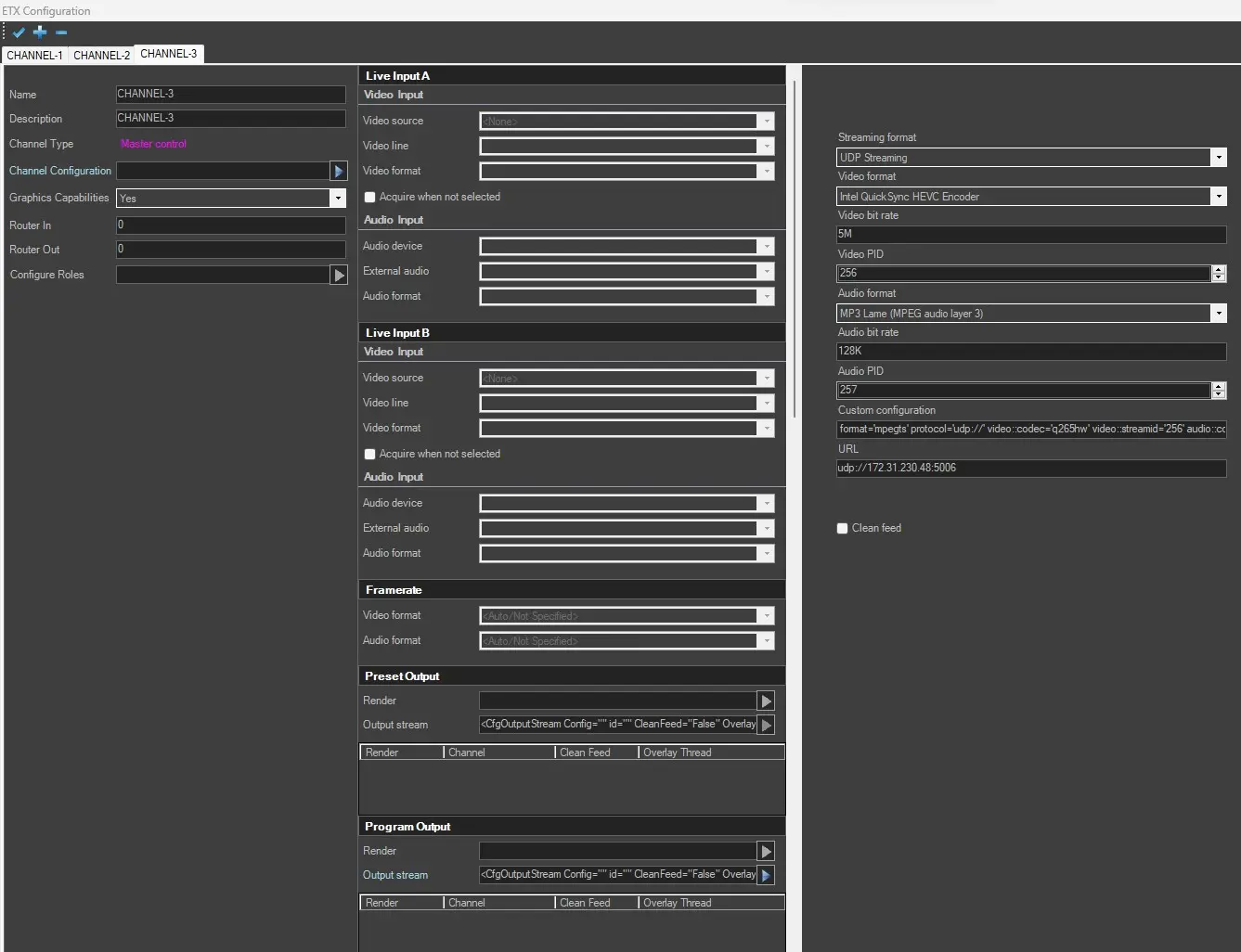1241x952 pixels.
Task: Click Preset Output Render arrow button
Action: (766, 701)
